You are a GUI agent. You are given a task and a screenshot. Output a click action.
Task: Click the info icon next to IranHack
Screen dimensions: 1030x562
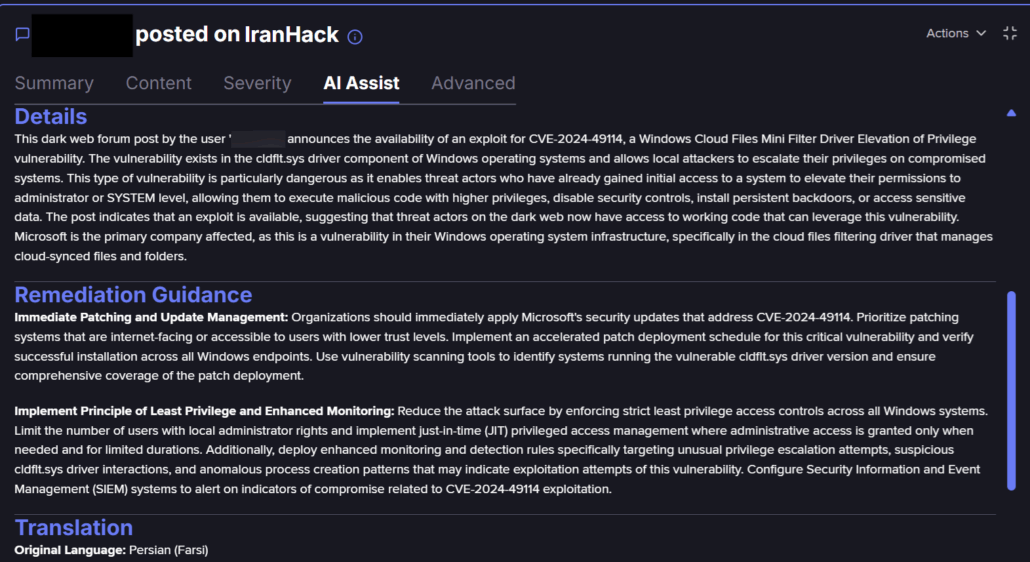pyautogui.click(x=355, y=37)
